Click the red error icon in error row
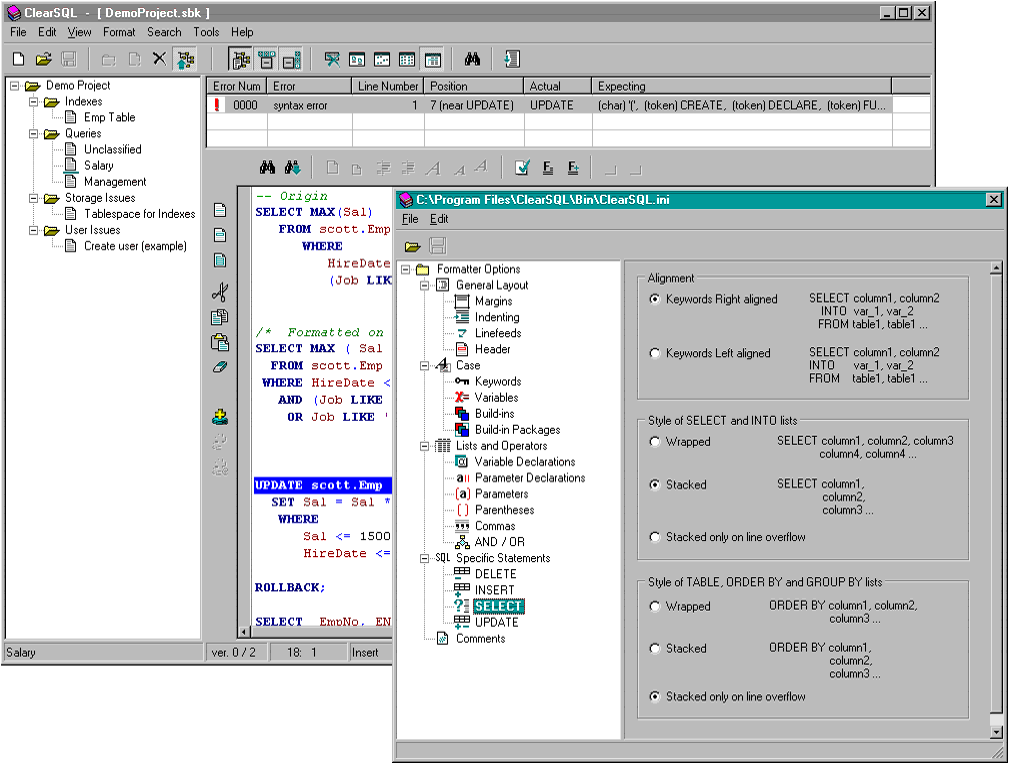This screenshot has height=766, width=1010. 217,105
